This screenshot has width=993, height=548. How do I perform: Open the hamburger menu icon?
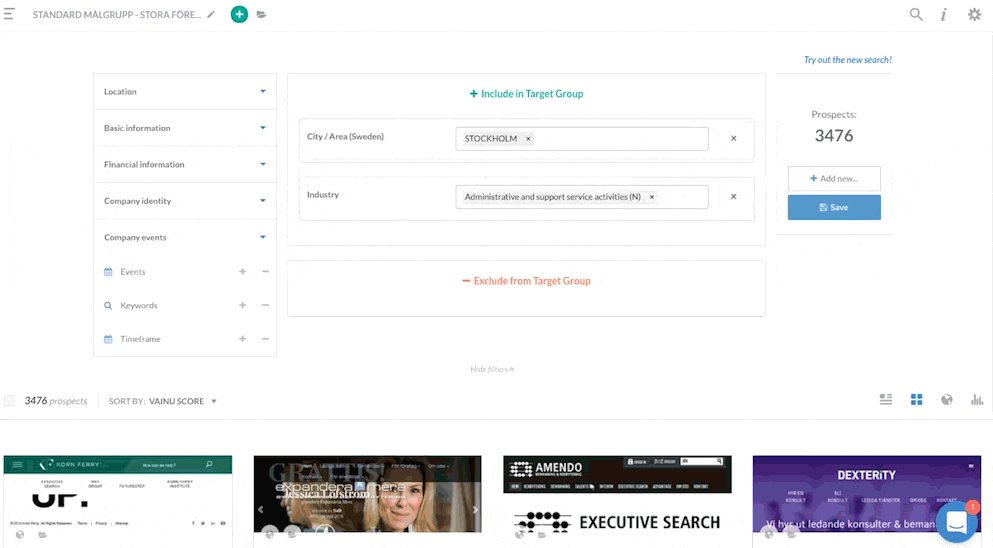click(10, 15)
